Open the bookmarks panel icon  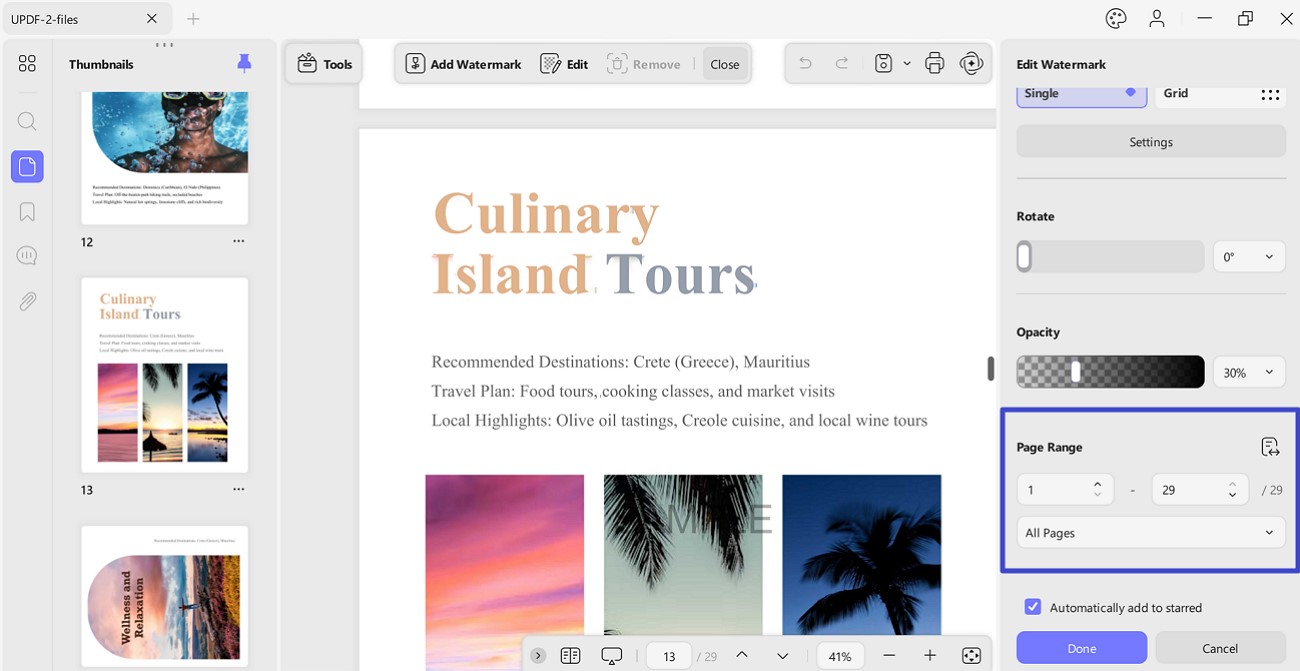[27, 212]
